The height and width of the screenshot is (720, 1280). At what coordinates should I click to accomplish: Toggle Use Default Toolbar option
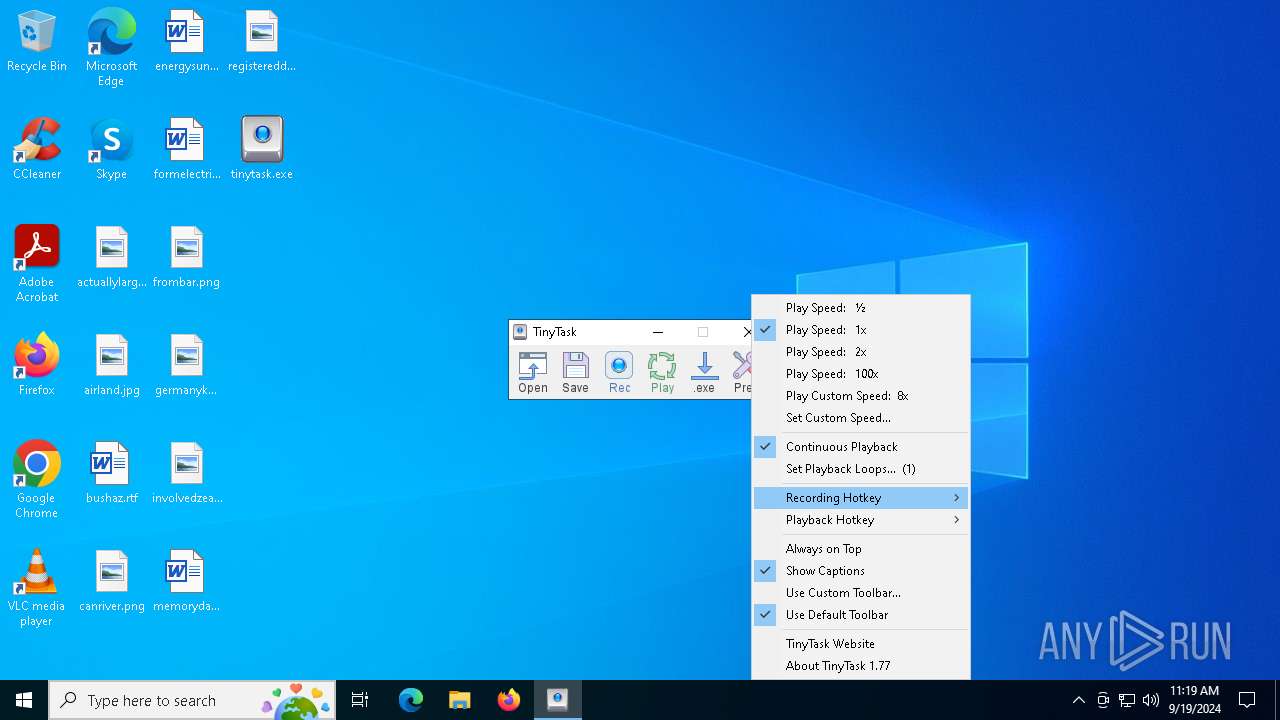861,615
